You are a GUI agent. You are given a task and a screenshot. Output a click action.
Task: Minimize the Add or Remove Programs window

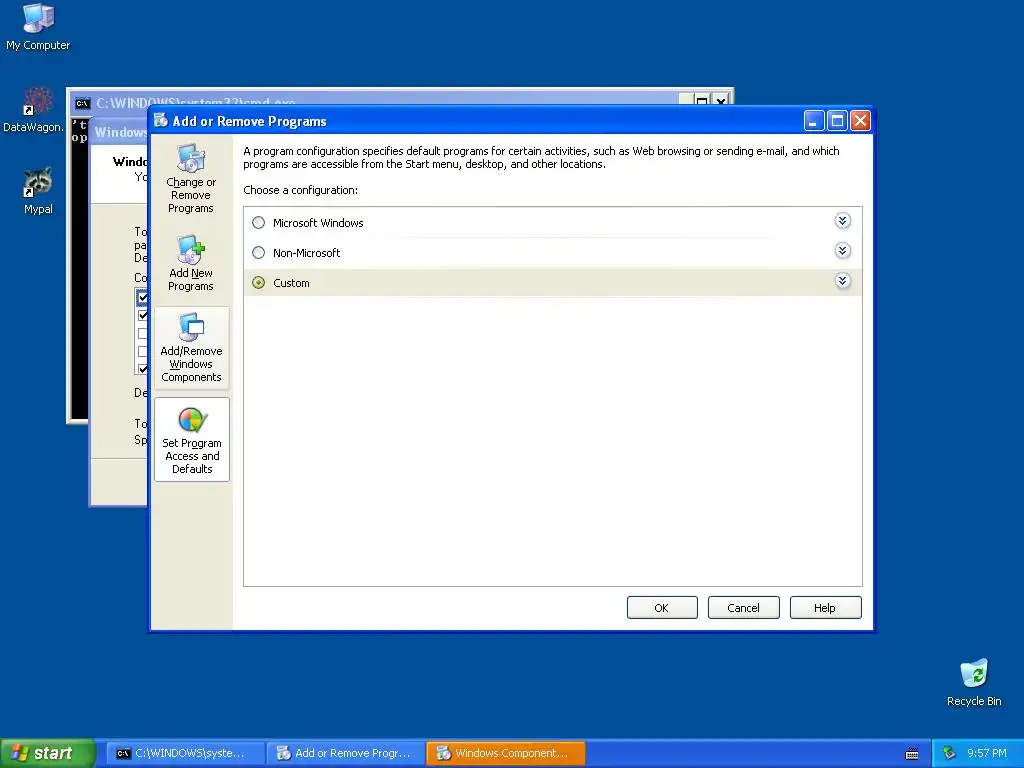pyautogui.click(x=814, y=121)
